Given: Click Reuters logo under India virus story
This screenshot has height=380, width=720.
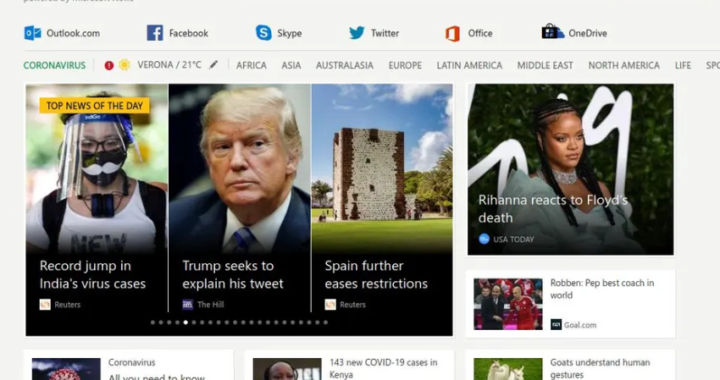Looking at the screenshot, I should [45, 304].
